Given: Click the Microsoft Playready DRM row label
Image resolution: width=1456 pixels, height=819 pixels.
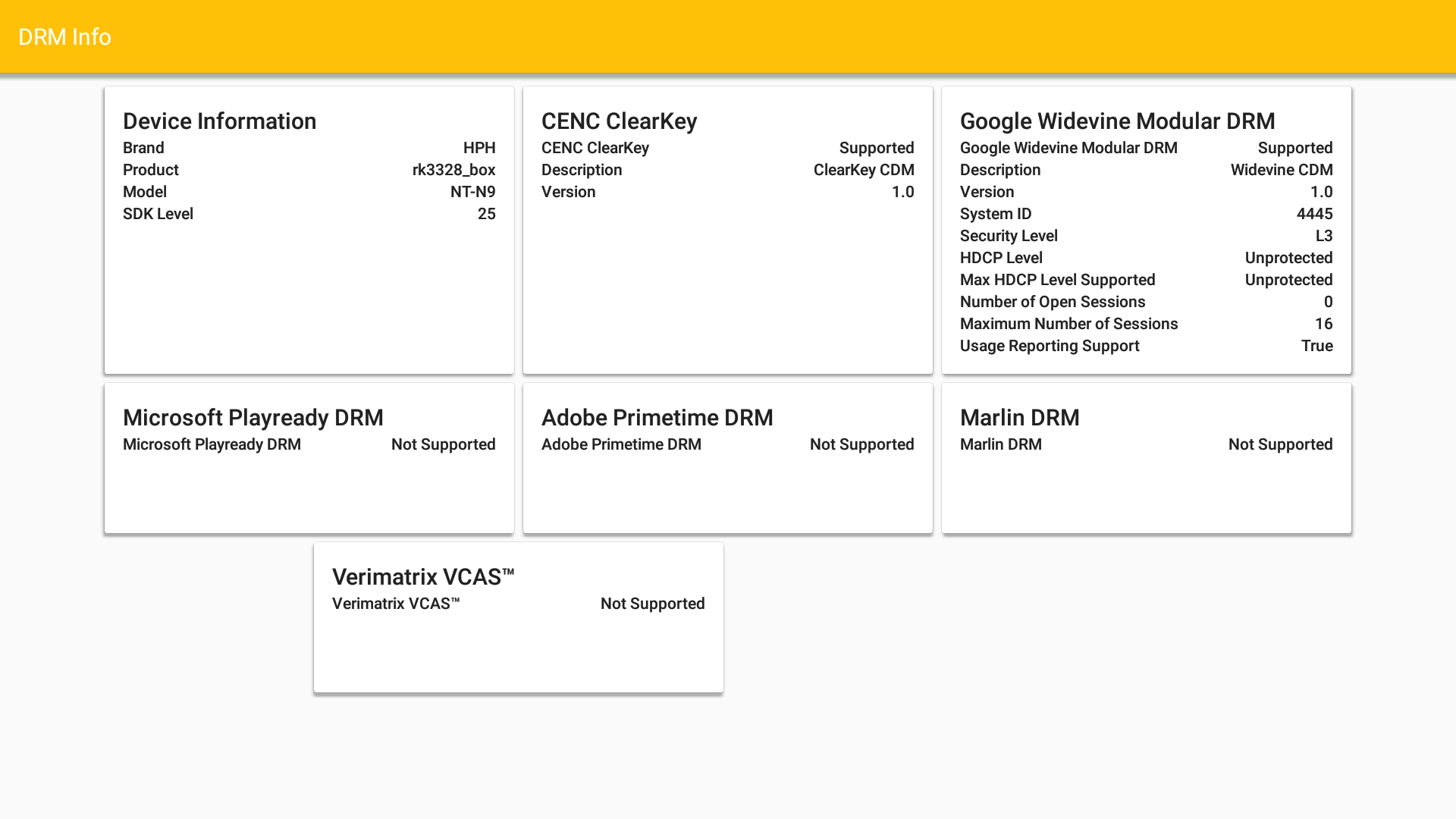Looking at the screenshot, I should pyautogui.click(x=212, y=444).
